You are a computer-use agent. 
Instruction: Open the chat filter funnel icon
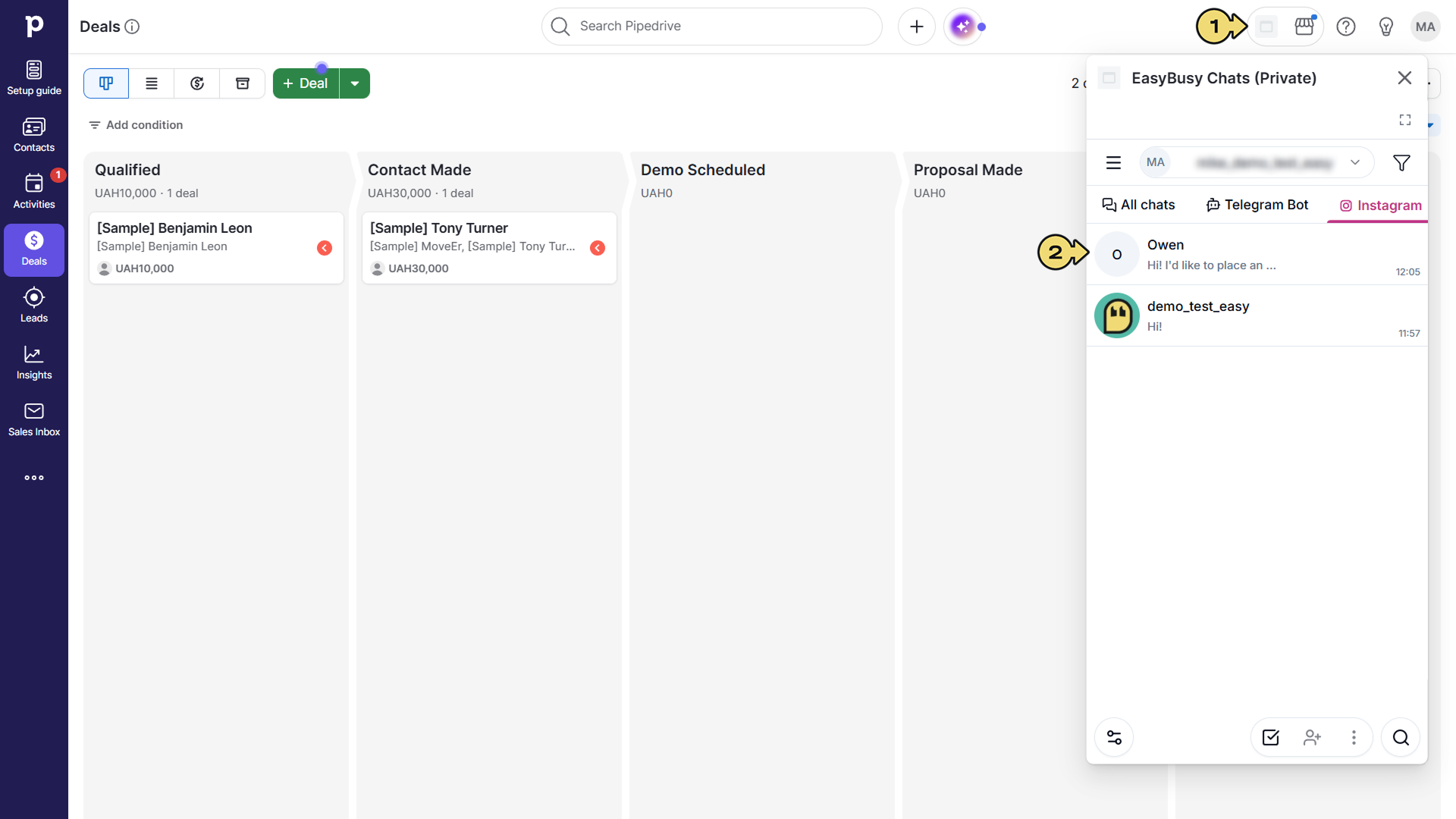[x=1401, y=163]
